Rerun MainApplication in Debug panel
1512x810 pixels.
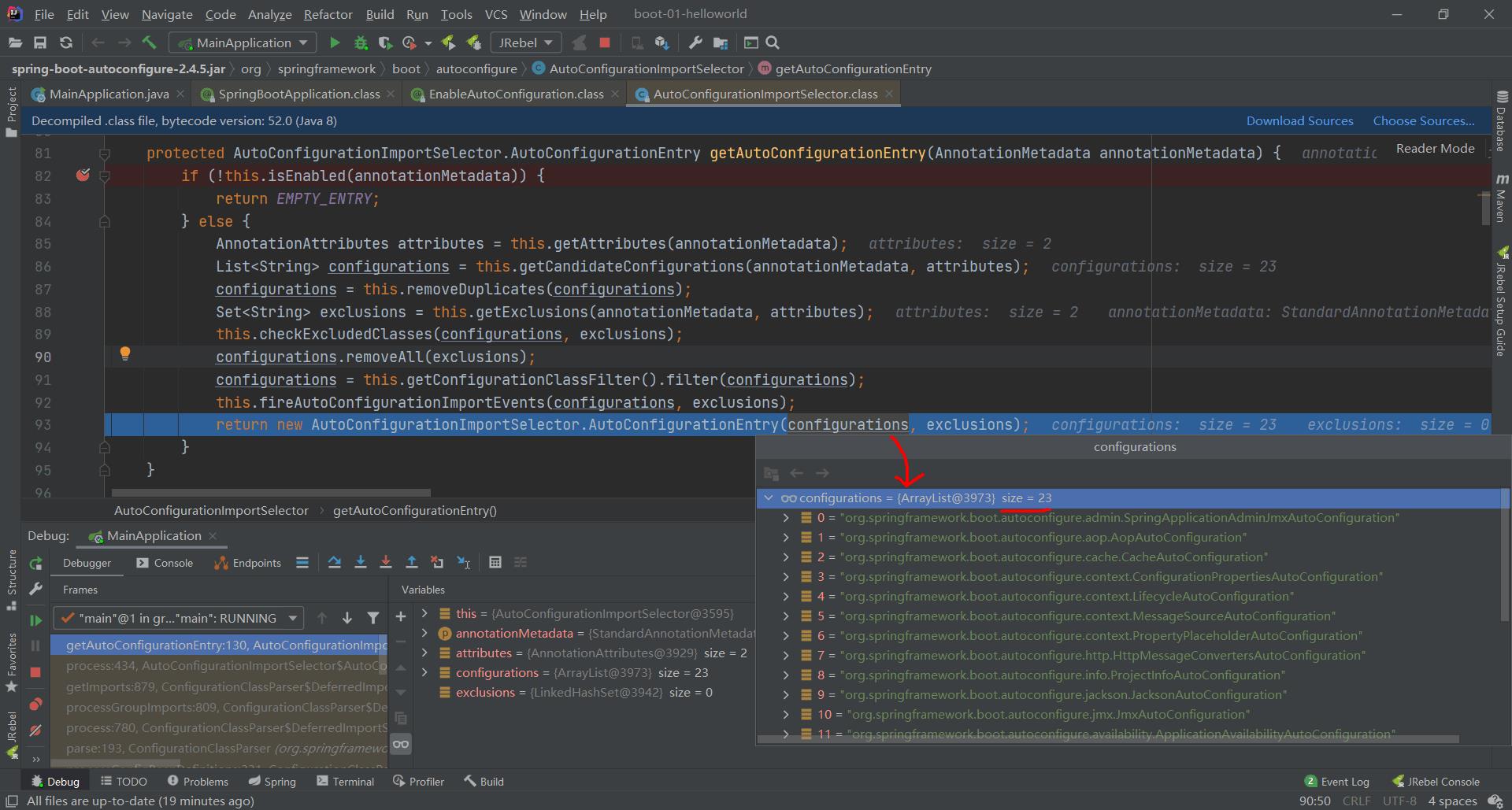pos(35,564)
